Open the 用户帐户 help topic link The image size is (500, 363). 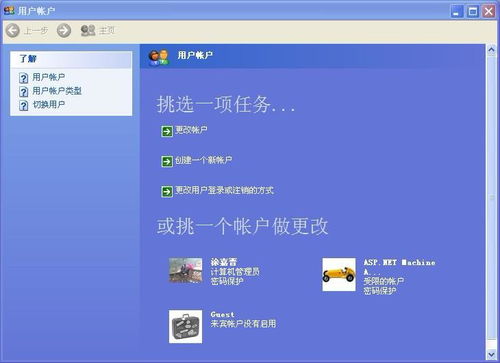(49, 77)
